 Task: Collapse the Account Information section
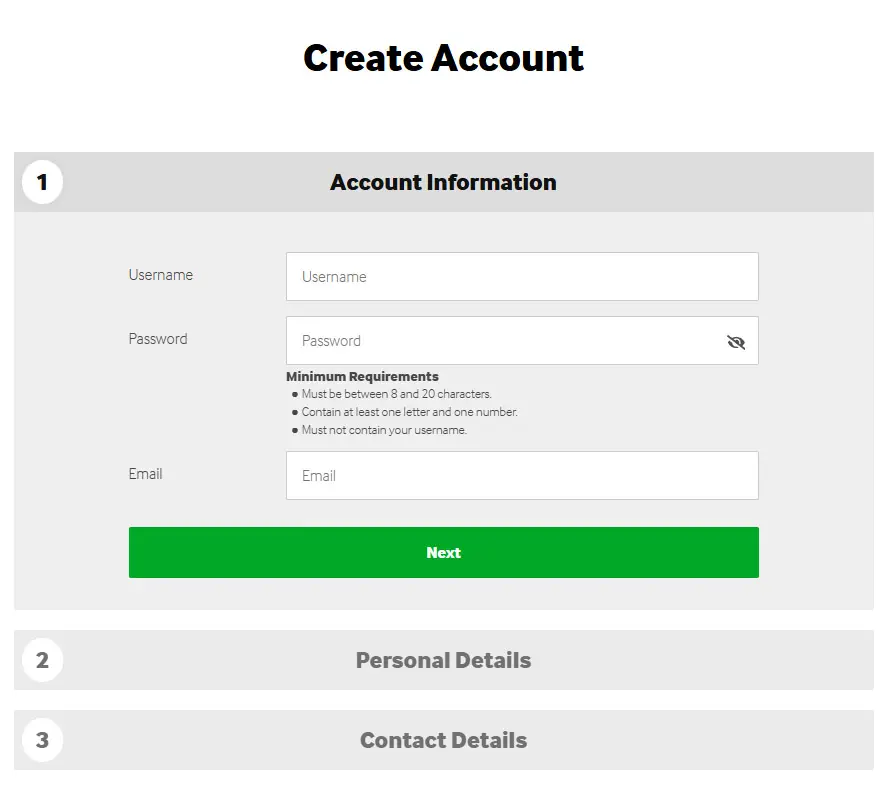pyautogui.click(x=443, y=182)
